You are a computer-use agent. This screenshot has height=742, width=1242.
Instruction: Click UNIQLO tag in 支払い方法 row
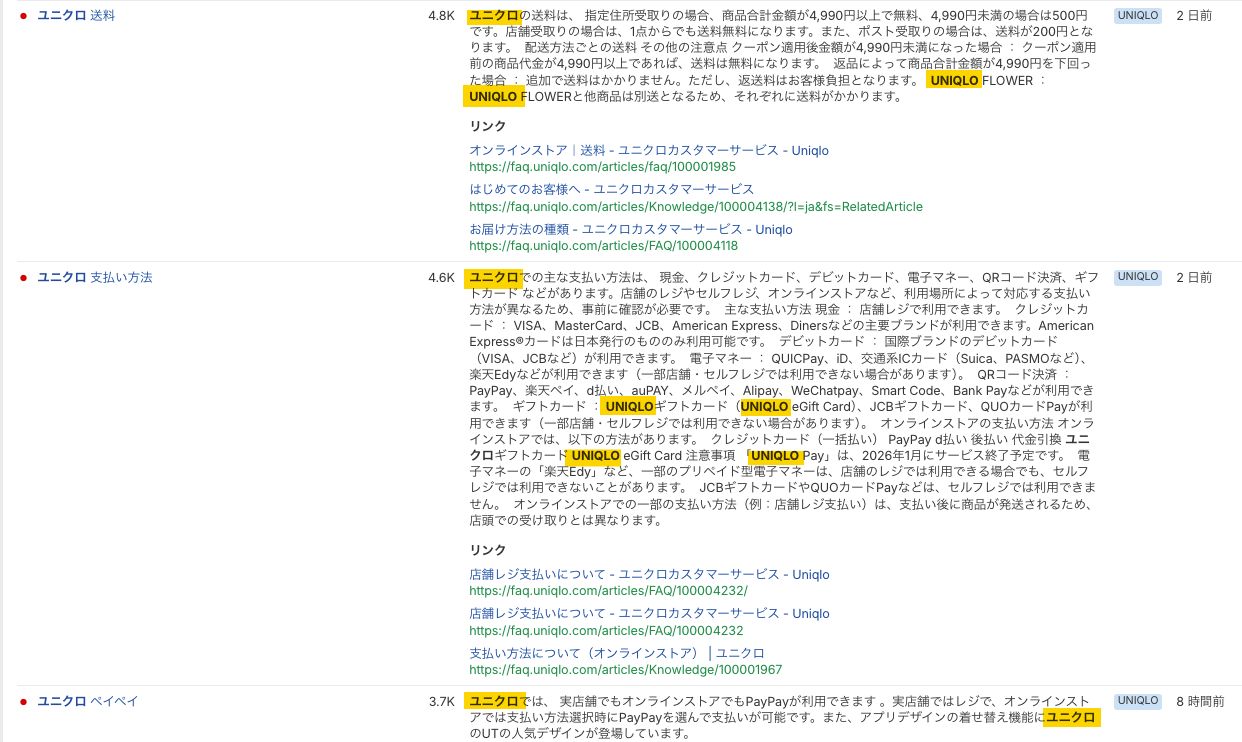(x=1138, y=277)
